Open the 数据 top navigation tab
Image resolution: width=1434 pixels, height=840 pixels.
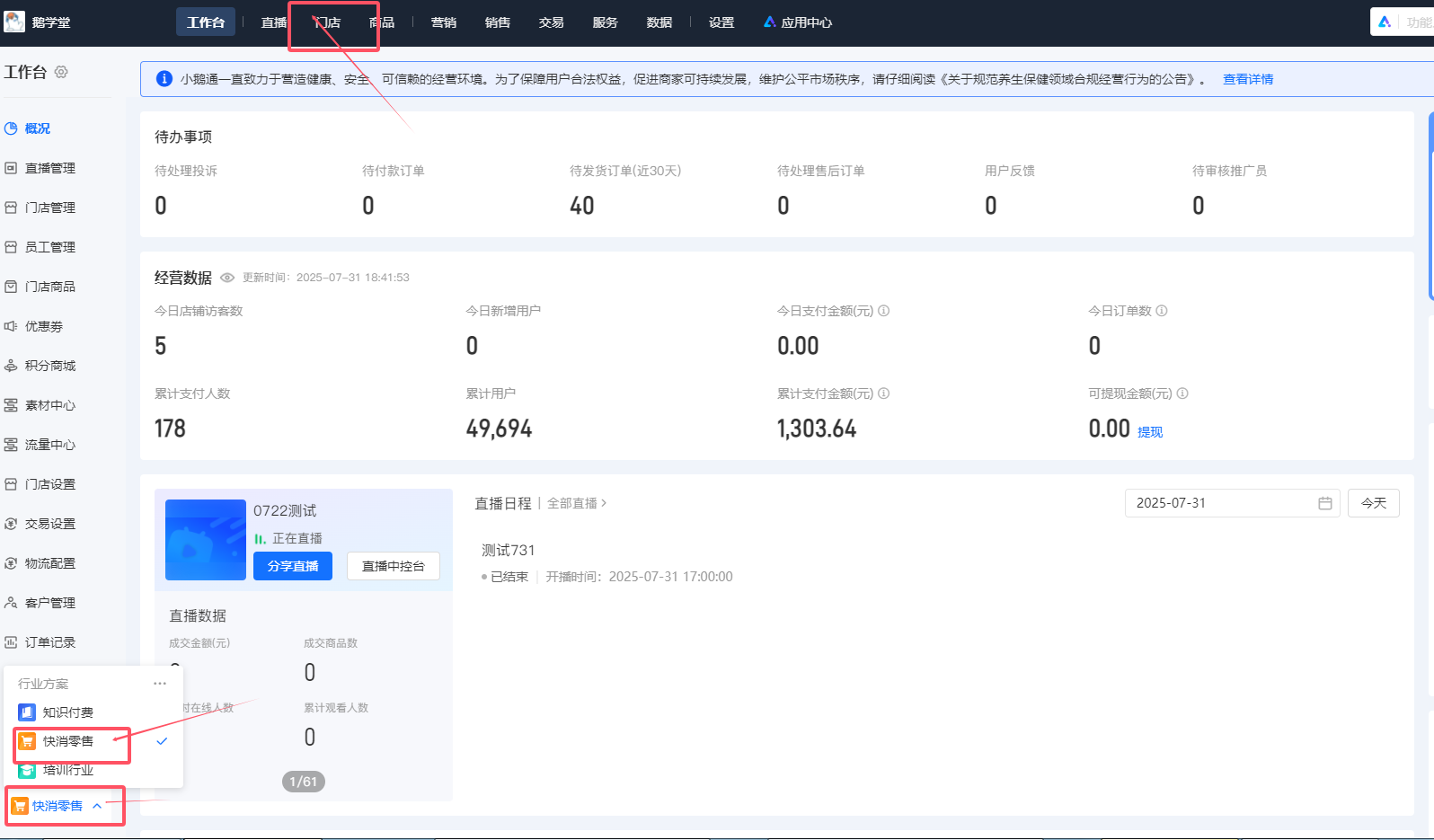[x=659, y=22]
